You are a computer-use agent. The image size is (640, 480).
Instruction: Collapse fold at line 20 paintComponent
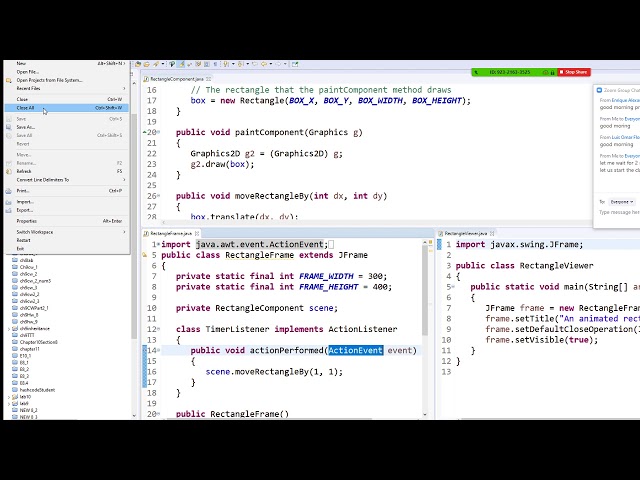(158, 132)
